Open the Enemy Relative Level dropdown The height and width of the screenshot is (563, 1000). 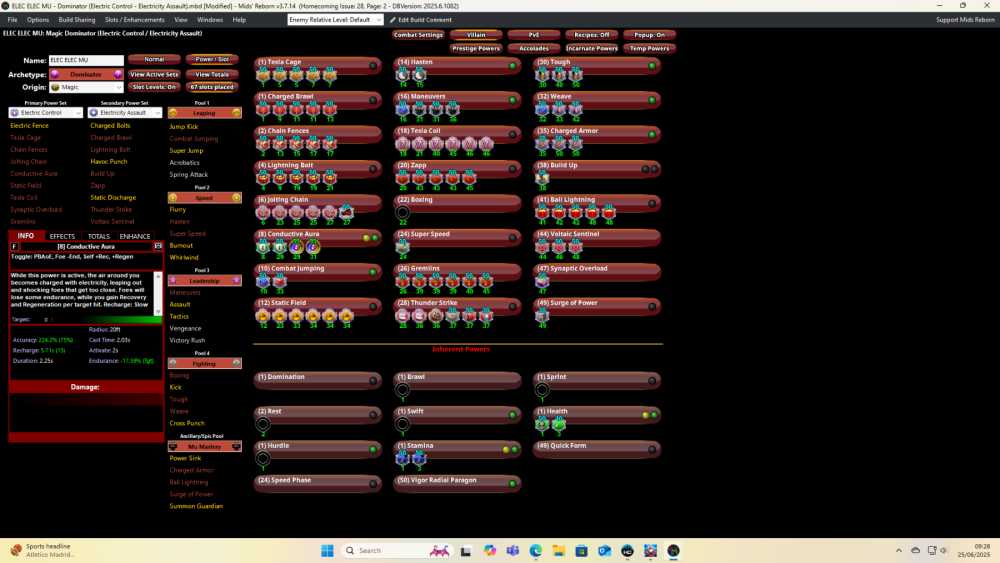coord(334,20)
